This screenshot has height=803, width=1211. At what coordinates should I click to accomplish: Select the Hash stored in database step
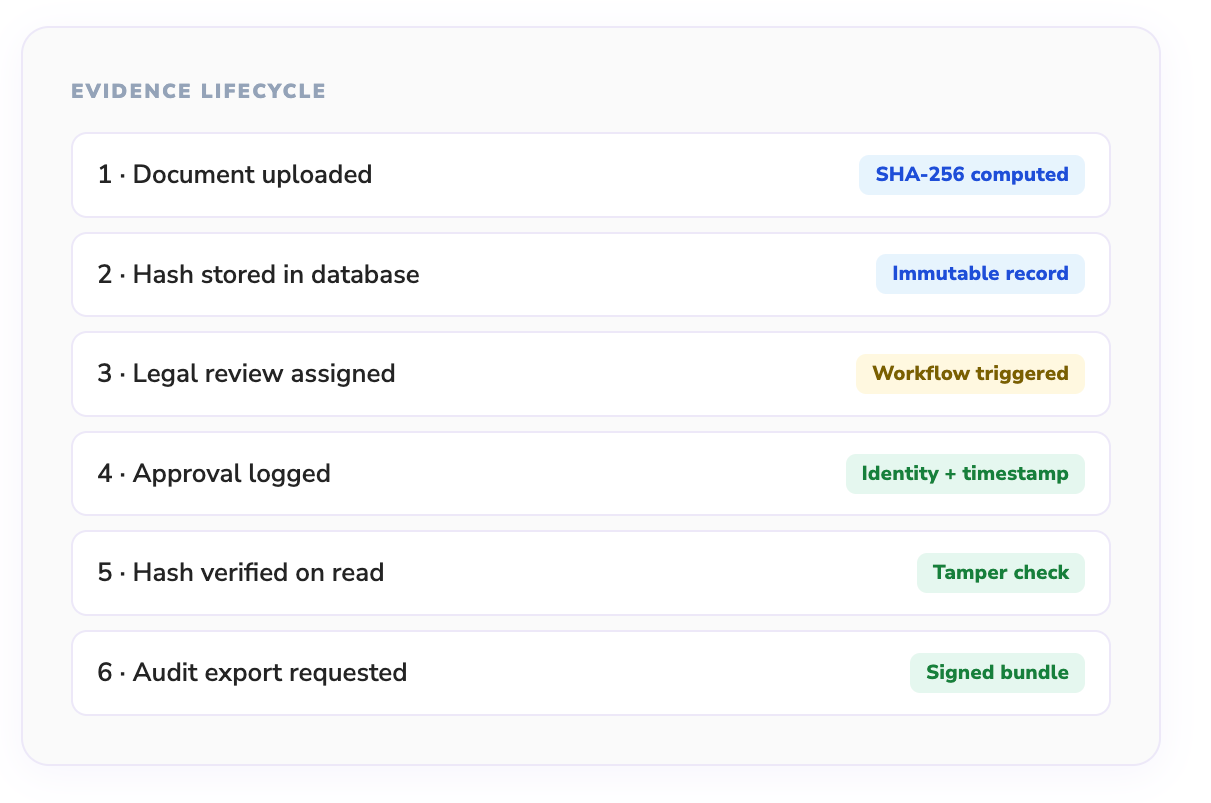[276, 274]
